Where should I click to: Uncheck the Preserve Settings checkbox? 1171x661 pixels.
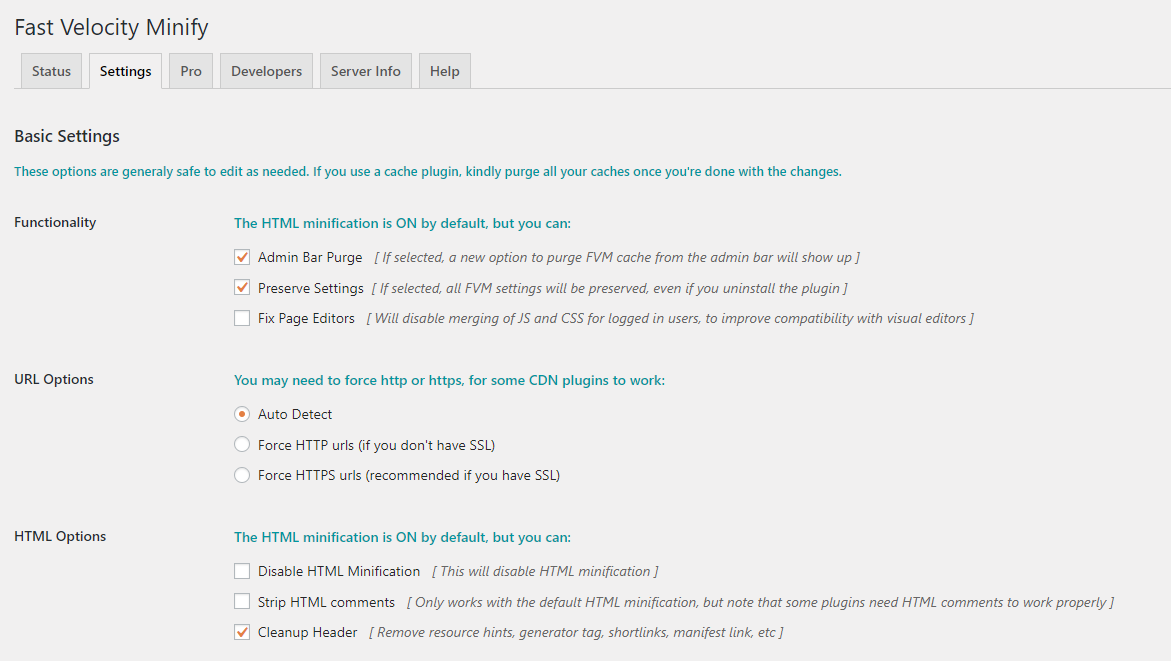(x=242, y=288)
